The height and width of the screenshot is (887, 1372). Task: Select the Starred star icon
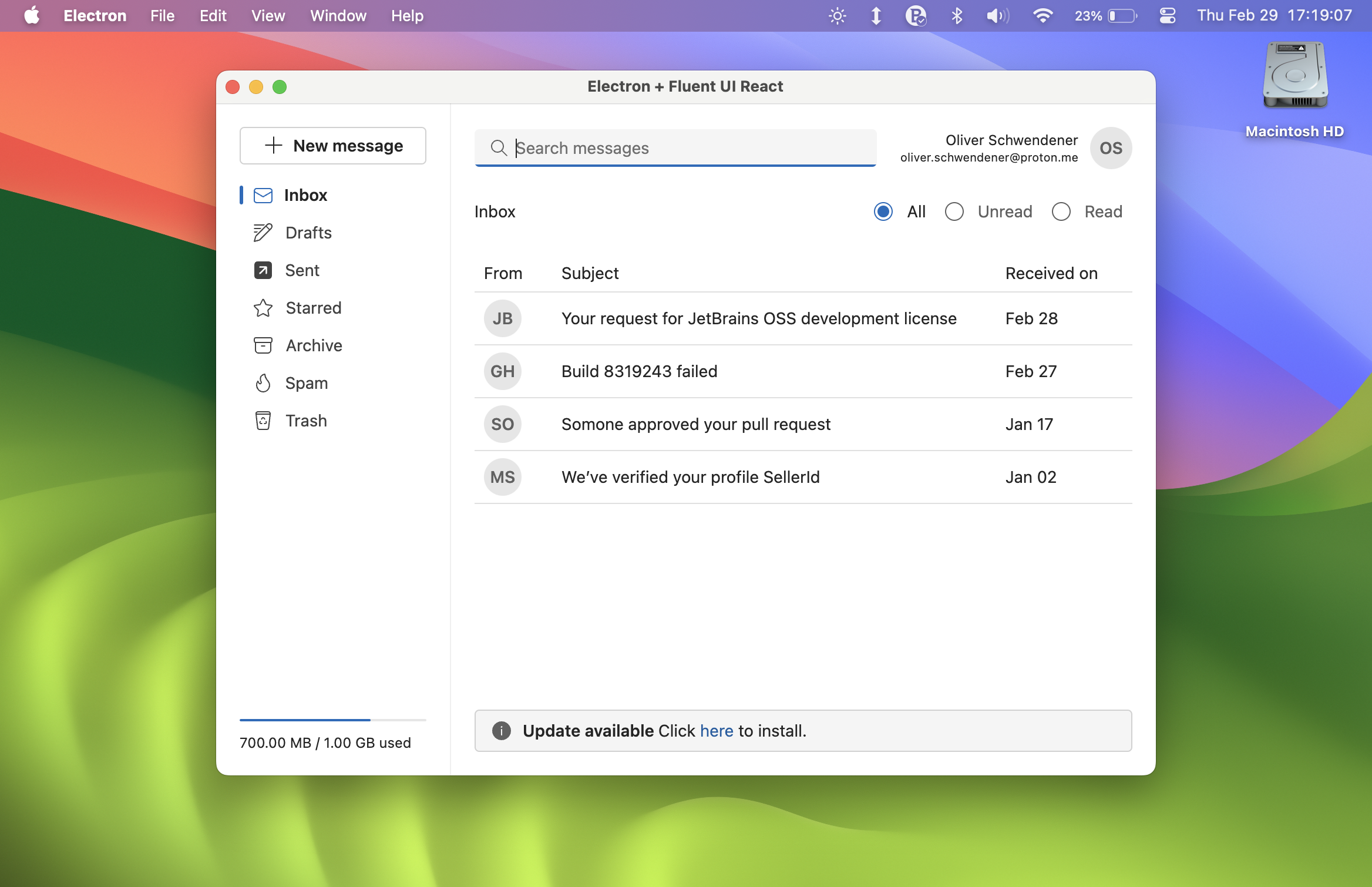[263, 308]
